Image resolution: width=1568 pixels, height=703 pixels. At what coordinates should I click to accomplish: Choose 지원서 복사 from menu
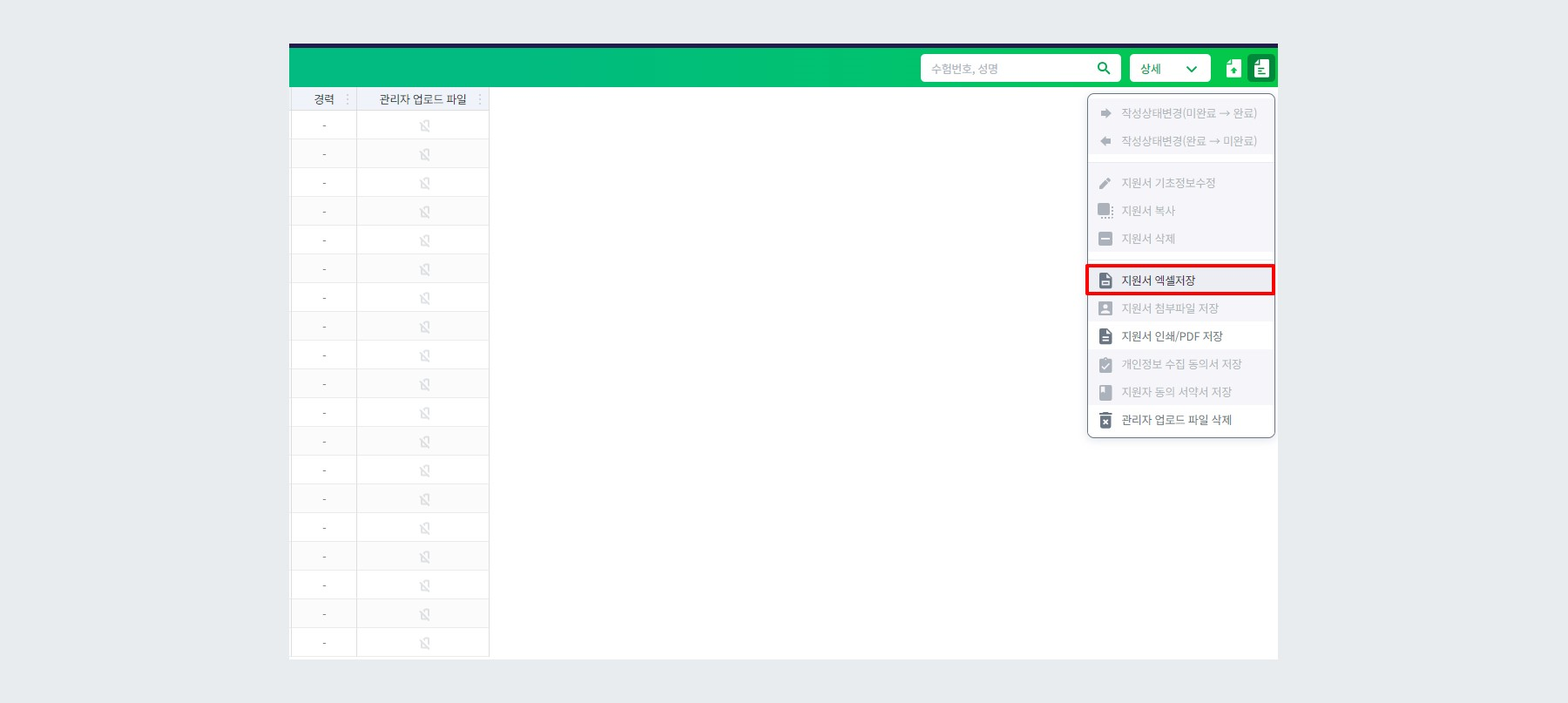click(x=1180, y=211)
